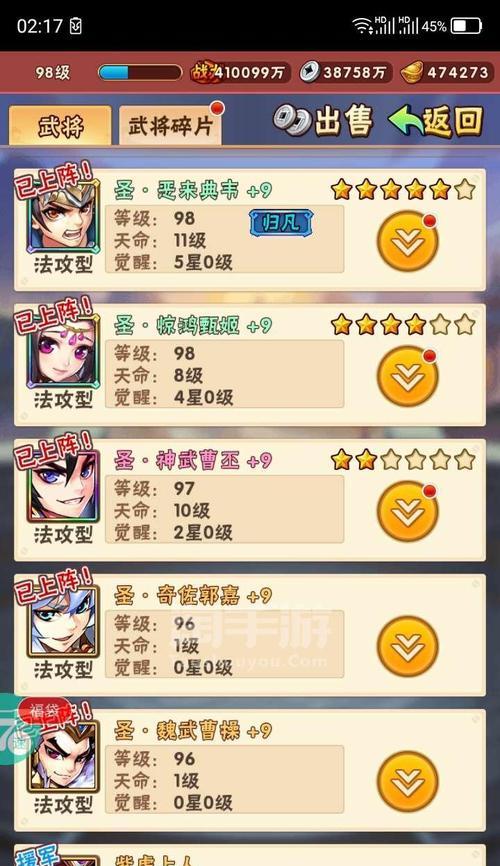Image resolution: width=500 pixels, height=866 pixels.
Task: Expand the 恶来典韦 details arrow
Action: [x=408, y=241]
